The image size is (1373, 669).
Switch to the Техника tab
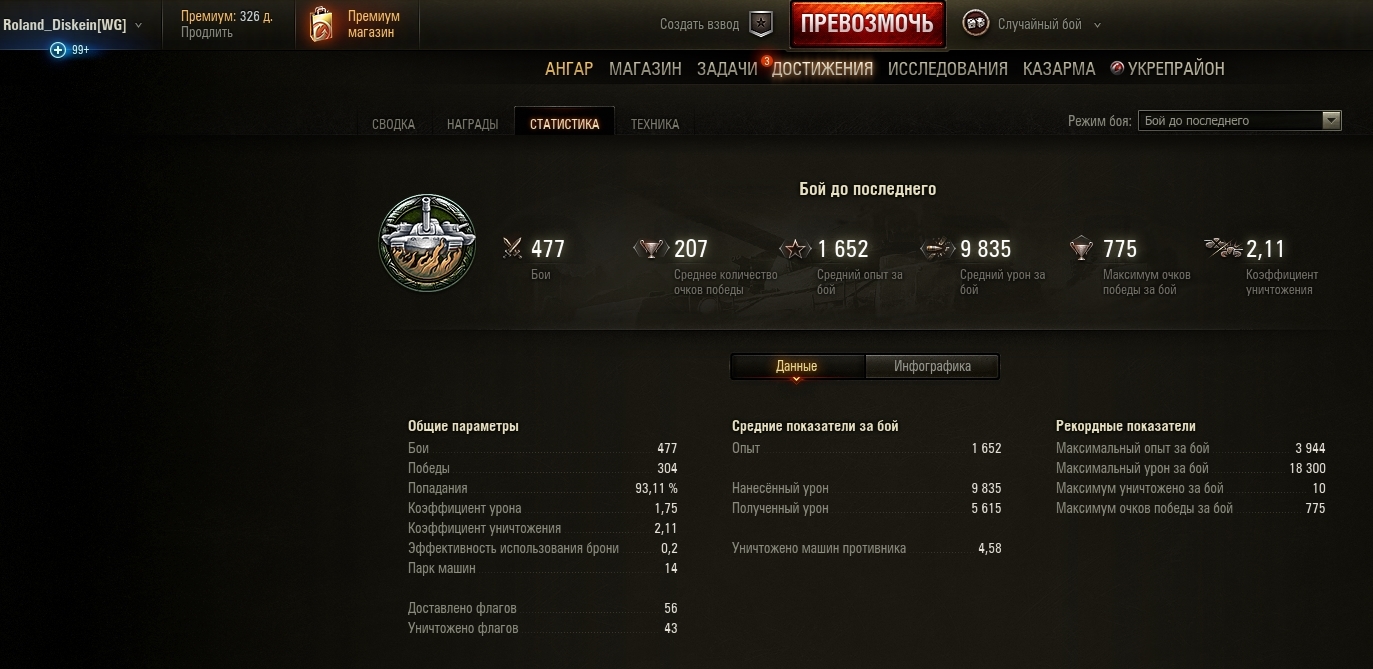(x=655, y=124)
